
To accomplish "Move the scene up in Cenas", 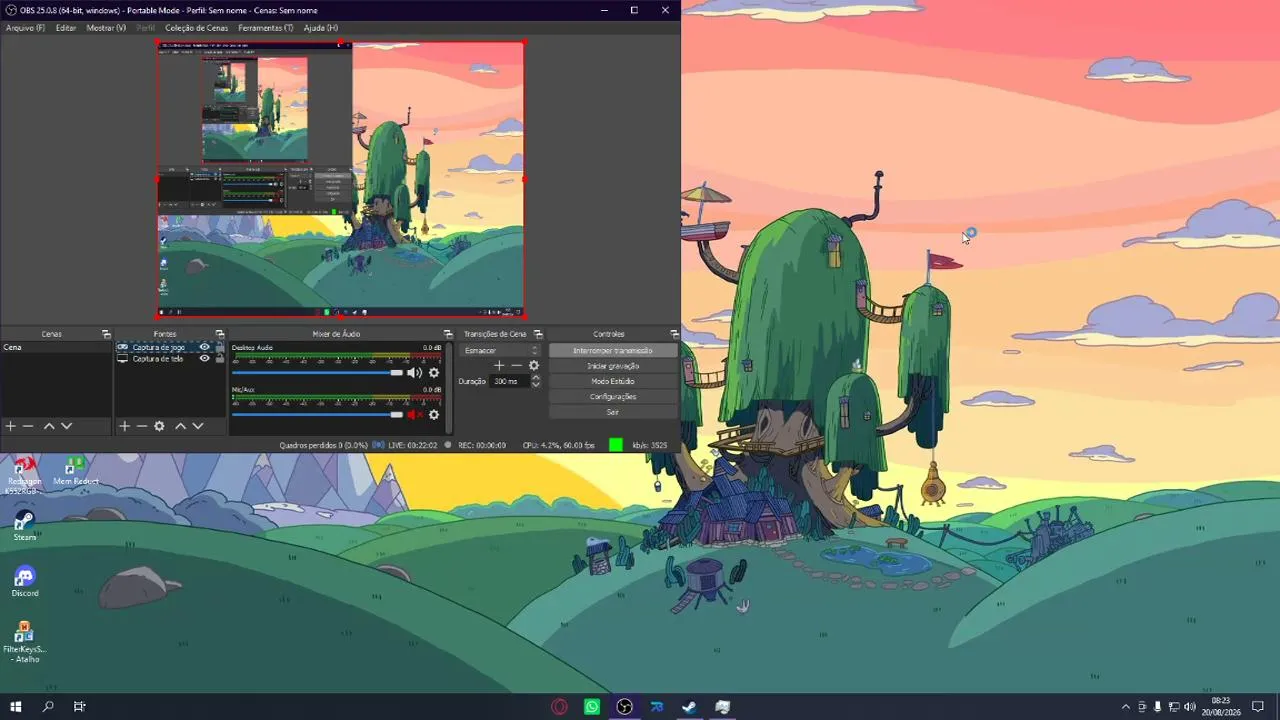I will pyautogui.click(x=49, y=426).
